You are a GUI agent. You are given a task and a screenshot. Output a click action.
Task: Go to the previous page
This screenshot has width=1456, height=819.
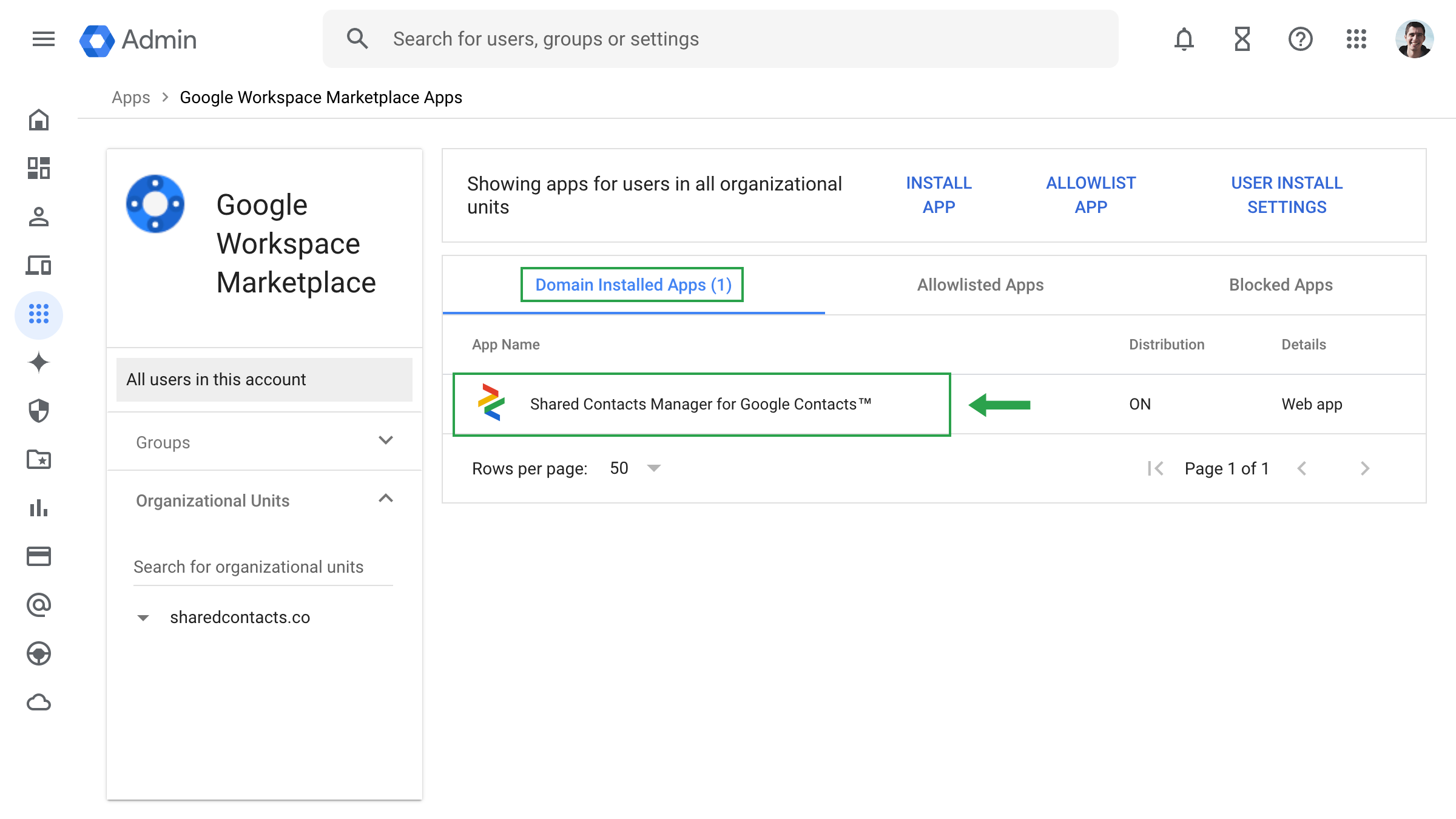(x=1302, y=468)
